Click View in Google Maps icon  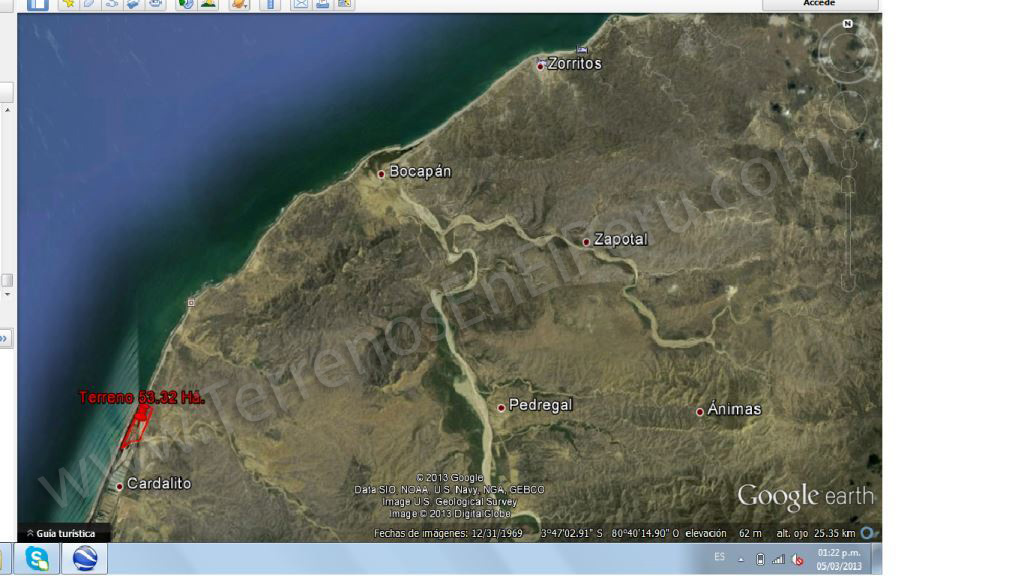(x=344, y=4)
